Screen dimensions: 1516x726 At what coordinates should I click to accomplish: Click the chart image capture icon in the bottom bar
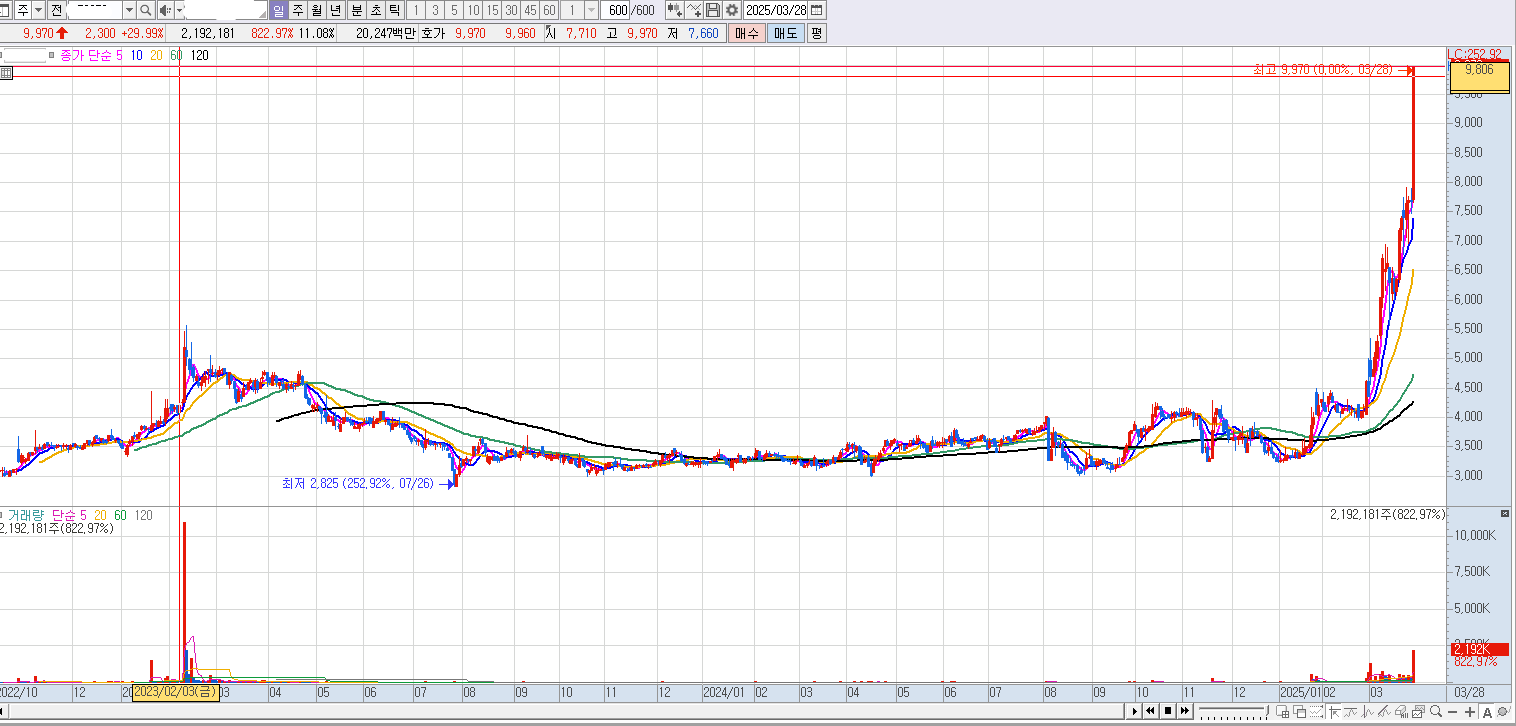[x=1418, y=711]
